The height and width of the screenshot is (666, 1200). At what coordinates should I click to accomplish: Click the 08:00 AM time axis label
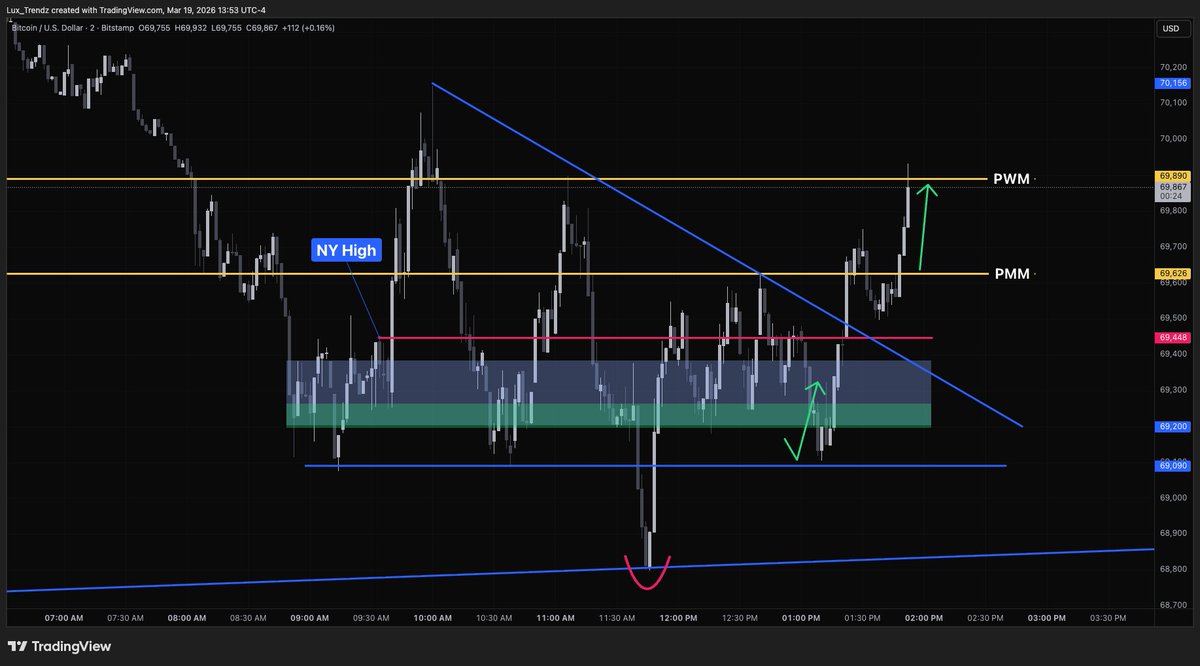188,618
